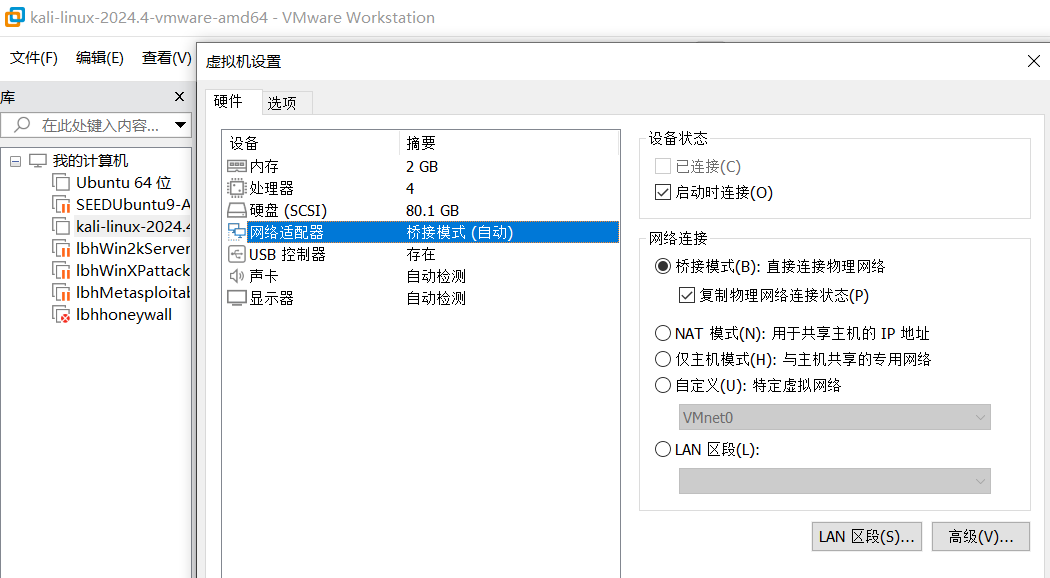
Task: Uncheck 启动时连接(O) checkbox
Action: point(663,192)
